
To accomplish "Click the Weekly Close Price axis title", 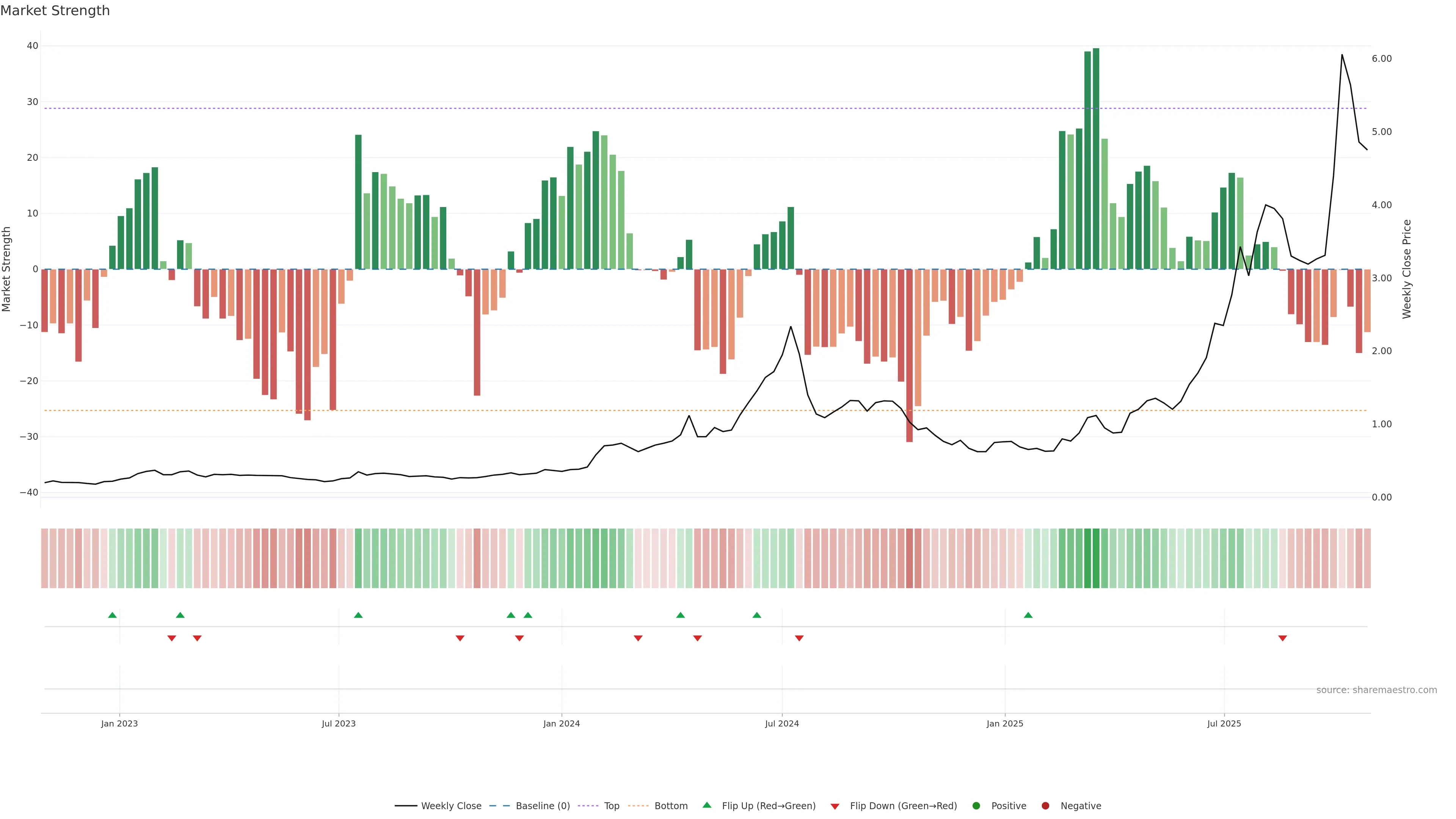I will point(1407,269).
